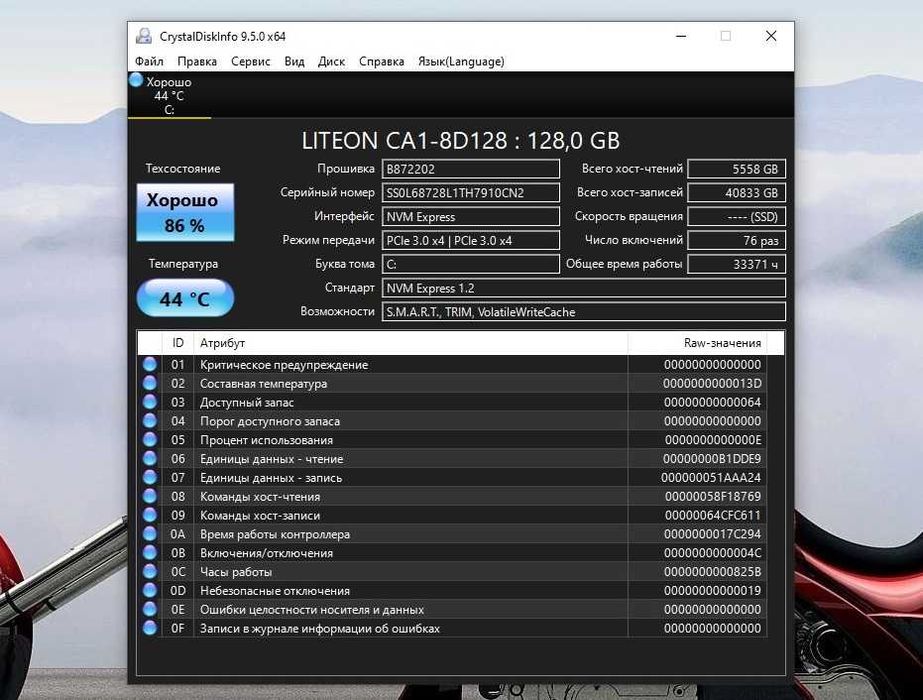Viewport: 923px width, 700px height.
Task: Minimize the CrystalDiskInfo window
Action: tap(681, 36)
